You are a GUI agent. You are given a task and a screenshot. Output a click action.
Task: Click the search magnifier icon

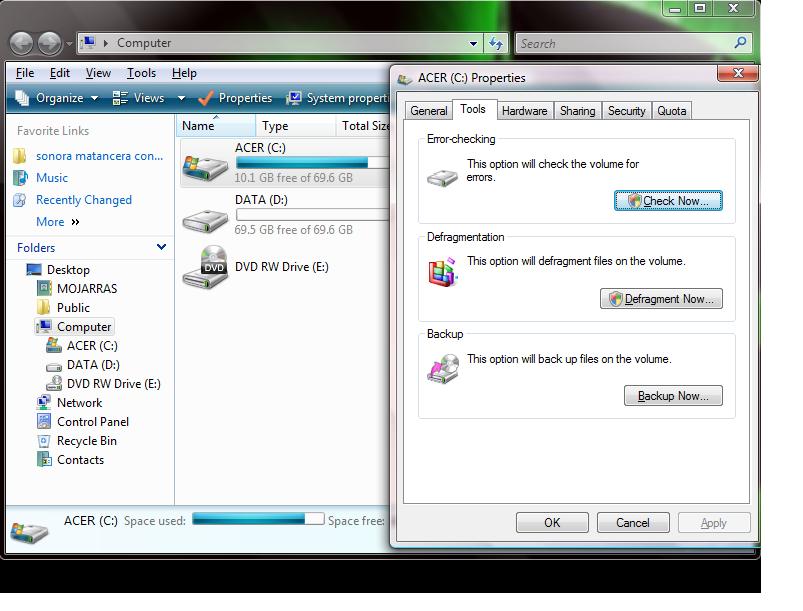pos(740,43)
